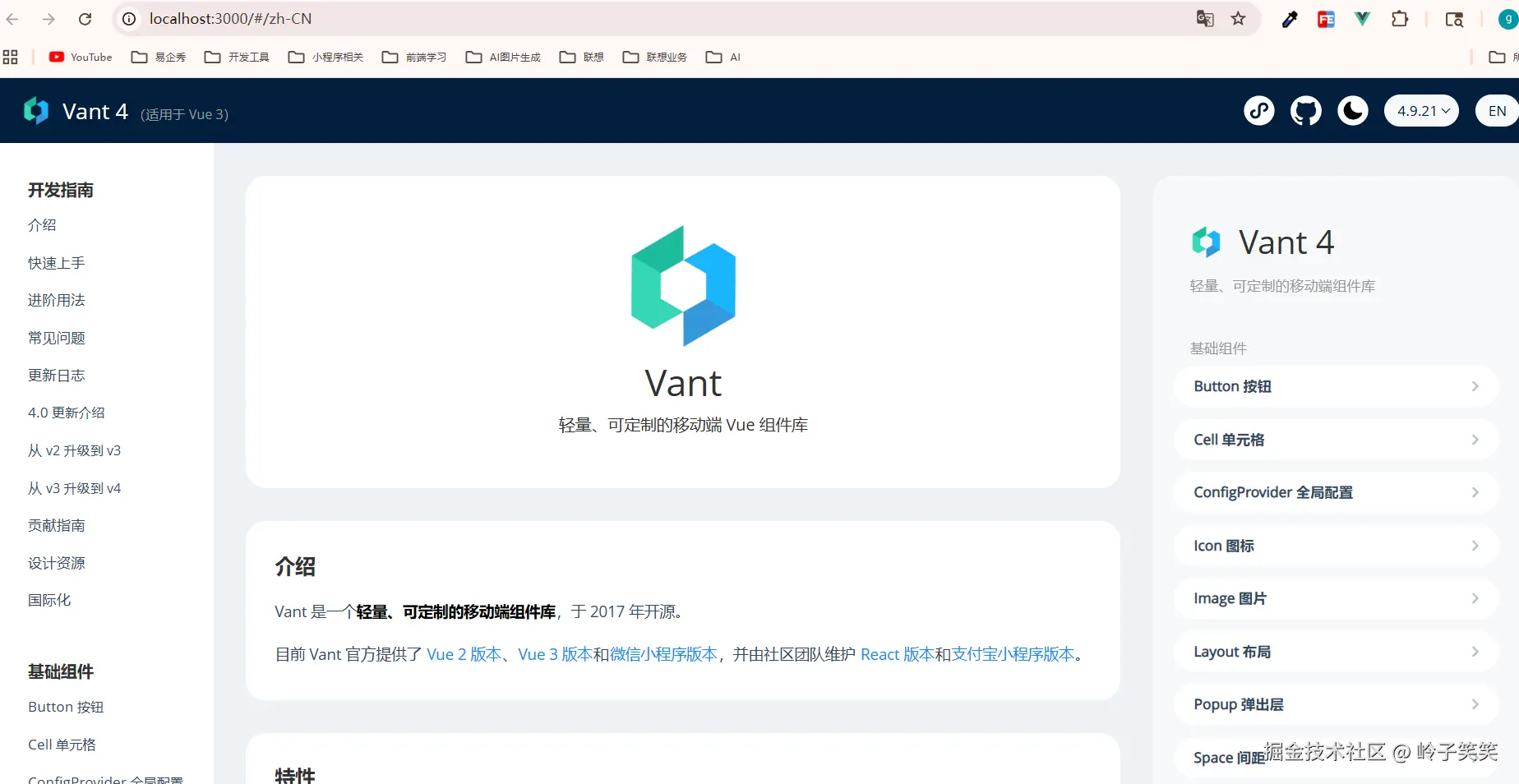Follow the 微信小程序版本 link
The image size is (1519, 784).
663,654
